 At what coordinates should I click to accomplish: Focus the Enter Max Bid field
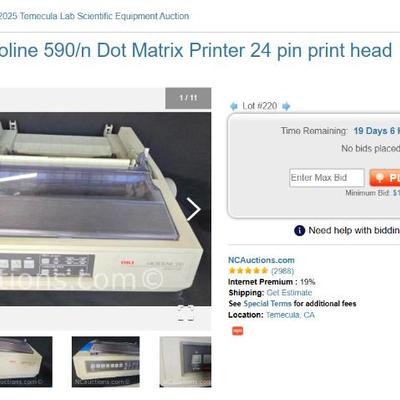(327, 178)
